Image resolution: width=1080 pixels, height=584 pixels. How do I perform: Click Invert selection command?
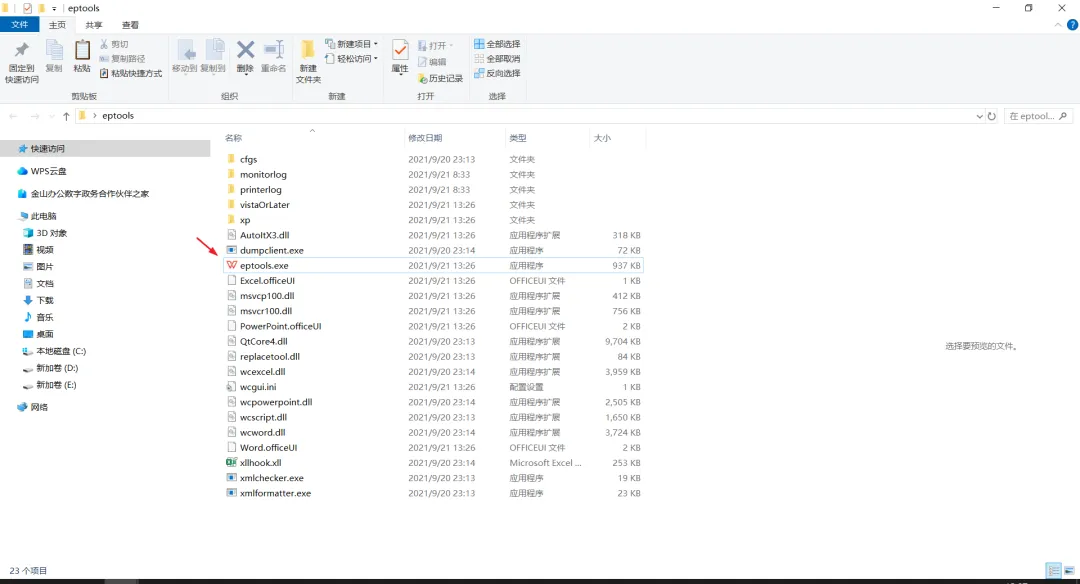(497, 73)
